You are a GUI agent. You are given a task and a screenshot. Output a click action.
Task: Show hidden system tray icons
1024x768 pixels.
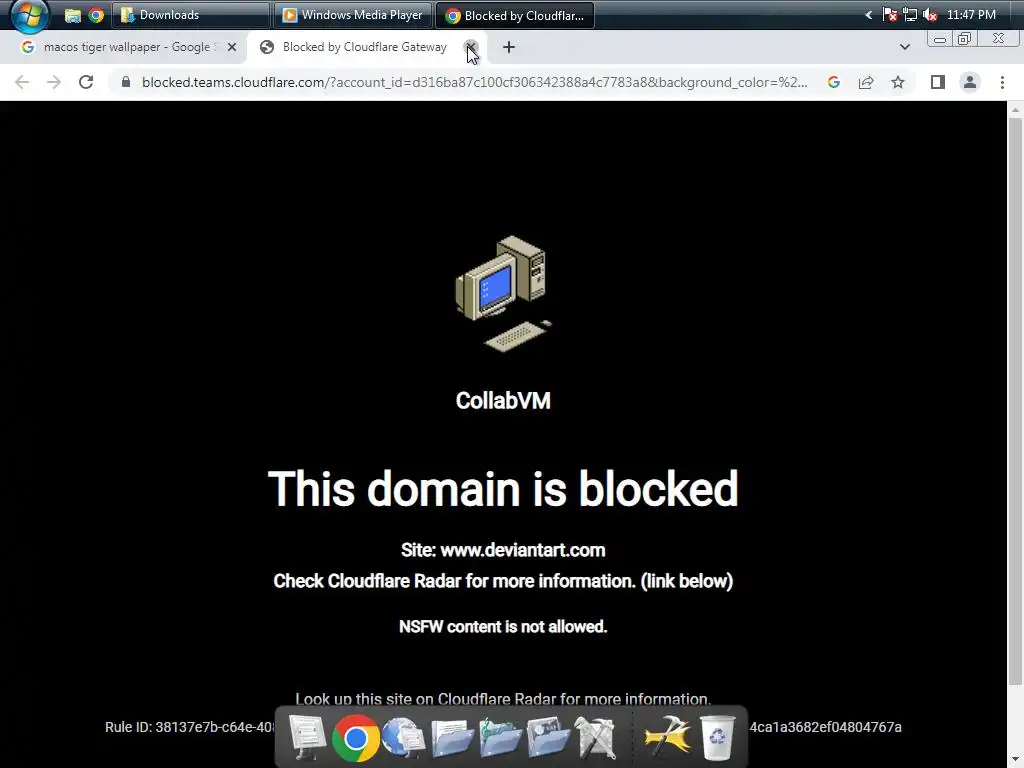click(869, 15)
